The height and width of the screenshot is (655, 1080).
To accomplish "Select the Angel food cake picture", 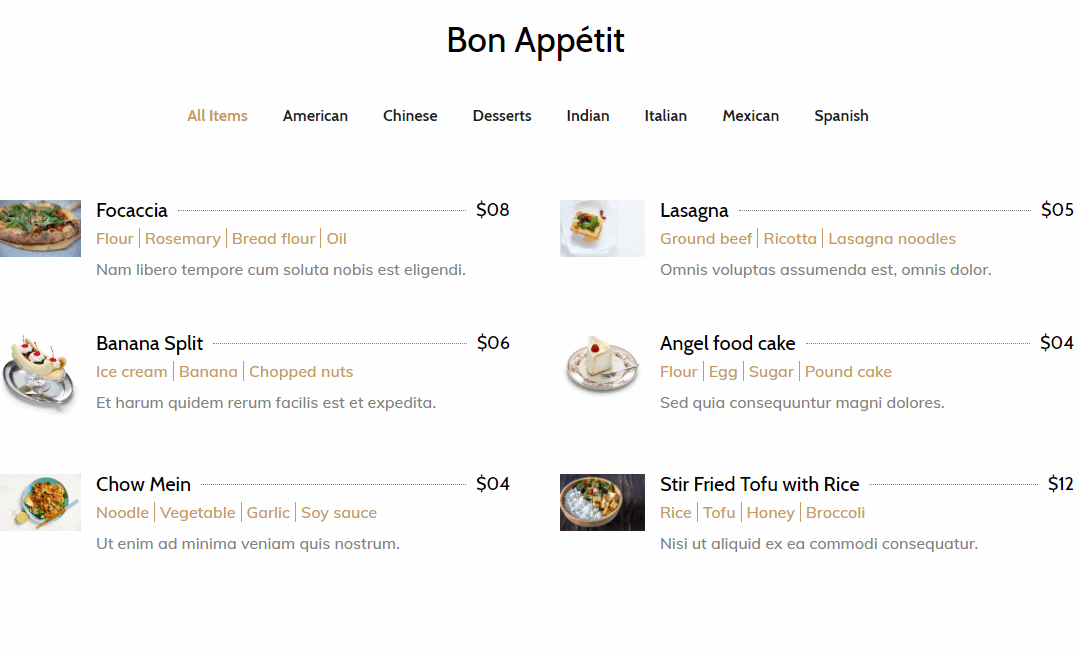I will 602,364.
